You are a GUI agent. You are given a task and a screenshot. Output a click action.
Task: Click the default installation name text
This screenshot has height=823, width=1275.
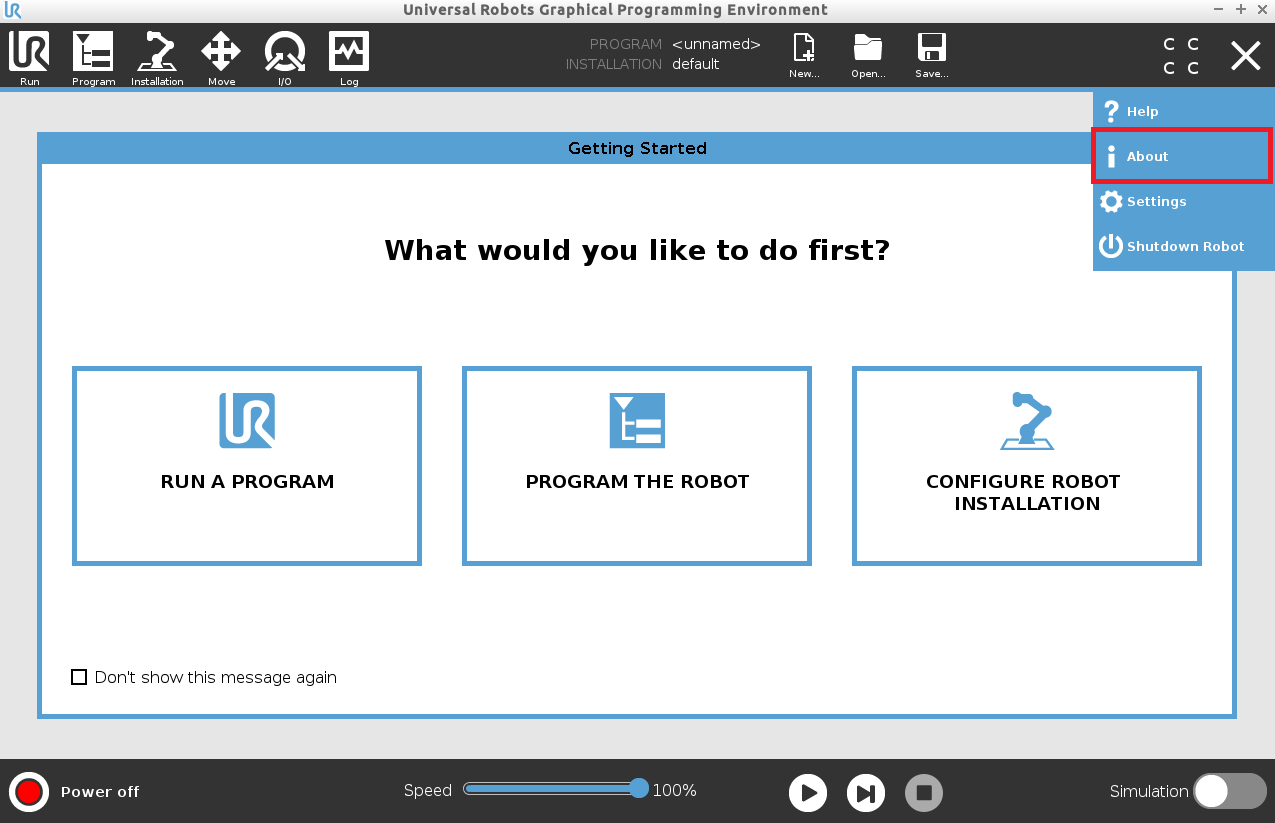tap(695, 64)
